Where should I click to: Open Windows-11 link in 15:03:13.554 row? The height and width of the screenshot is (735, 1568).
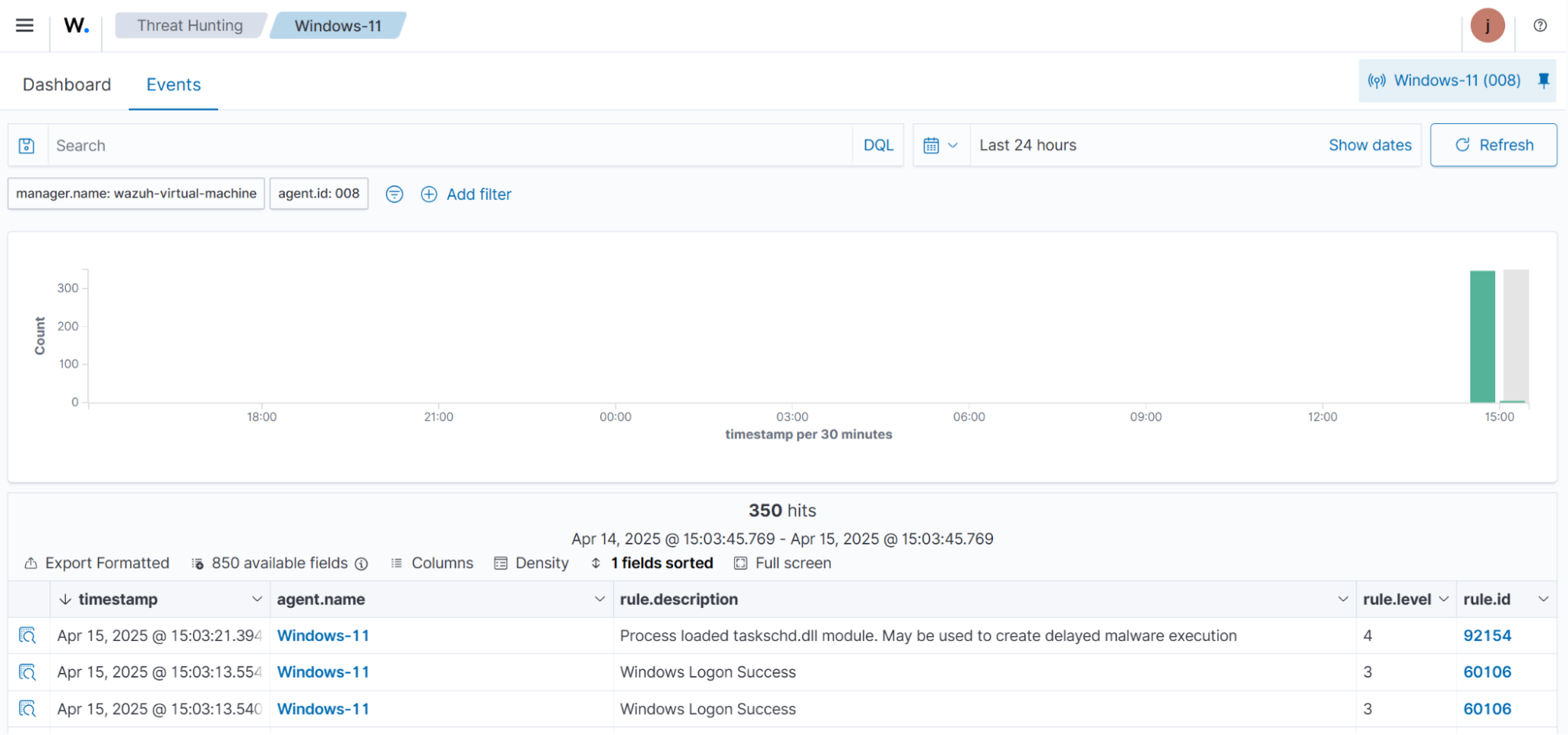(323, 672)
